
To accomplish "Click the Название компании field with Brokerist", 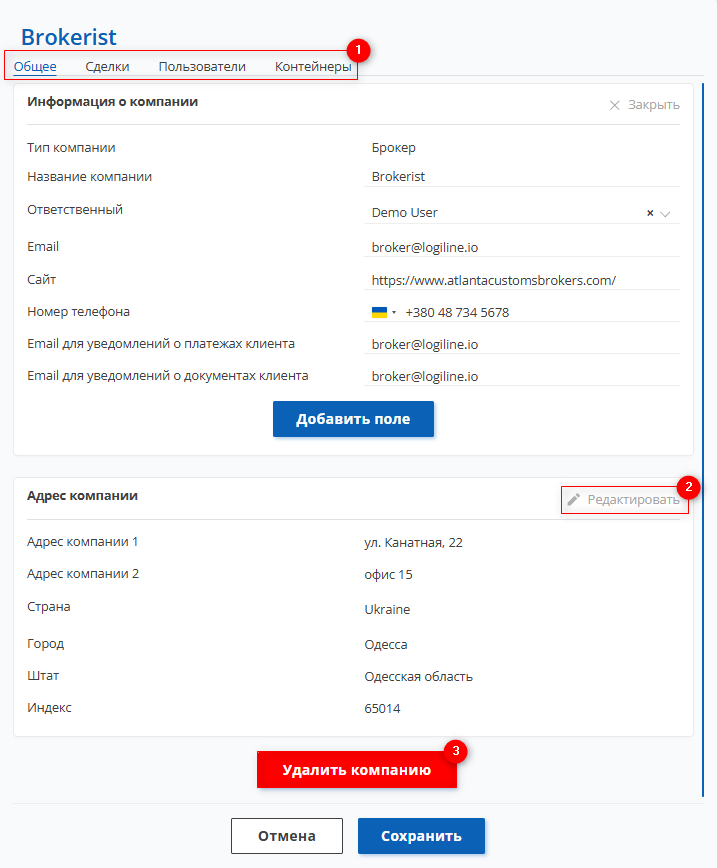I will [522, 177].
